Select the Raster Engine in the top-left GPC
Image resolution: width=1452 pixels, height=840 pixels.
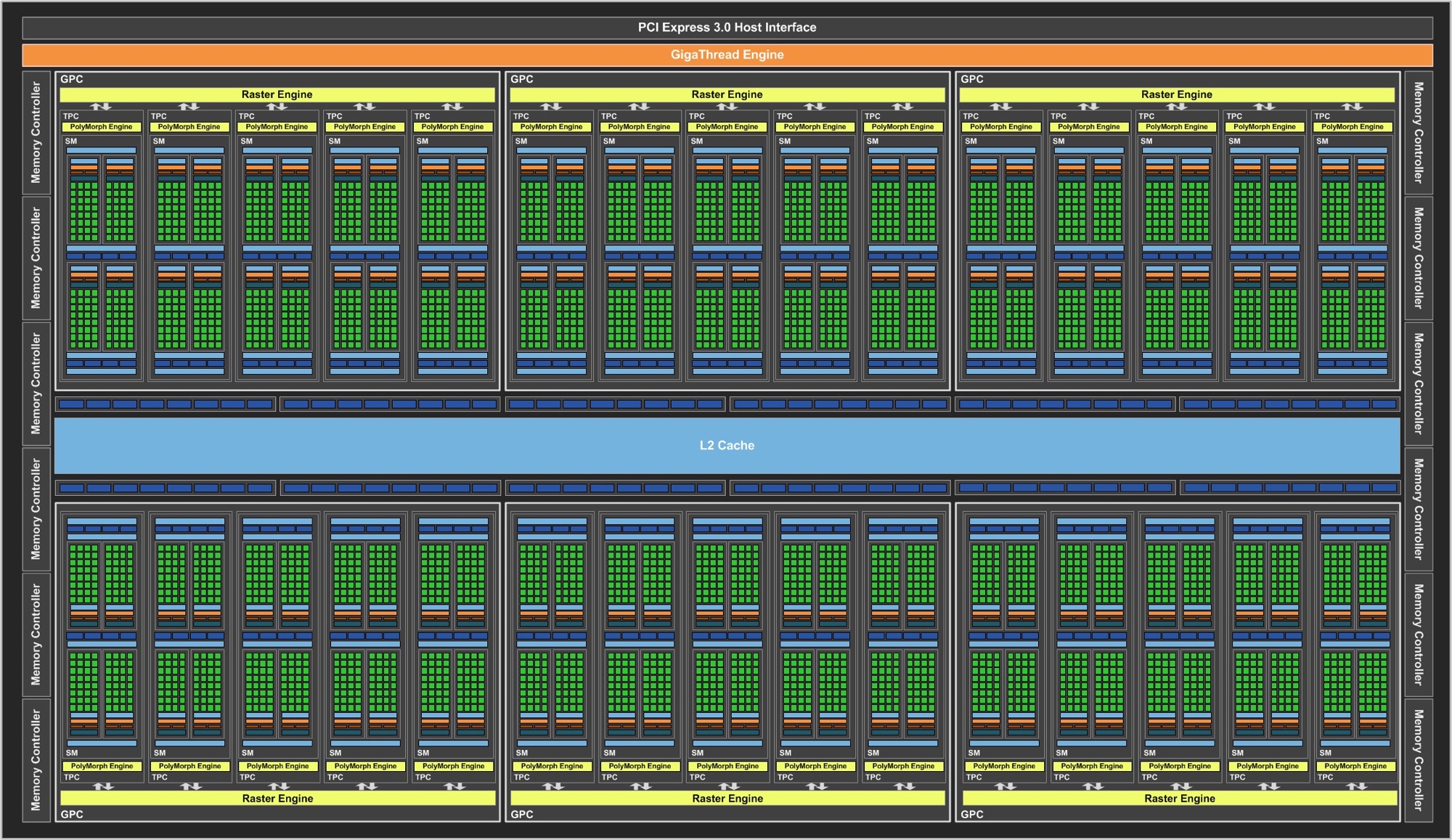(277, 94)
